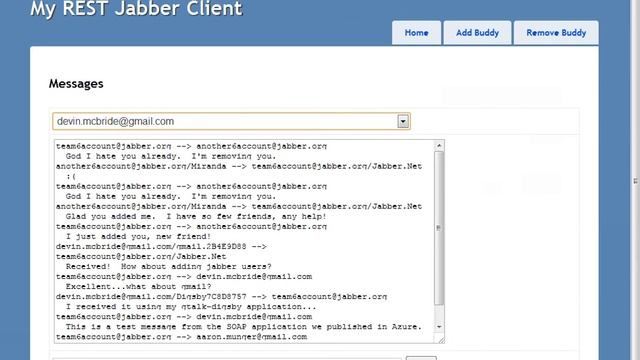Click the sad face ':(' message line
640x360 pixels.
click(71, 176)
